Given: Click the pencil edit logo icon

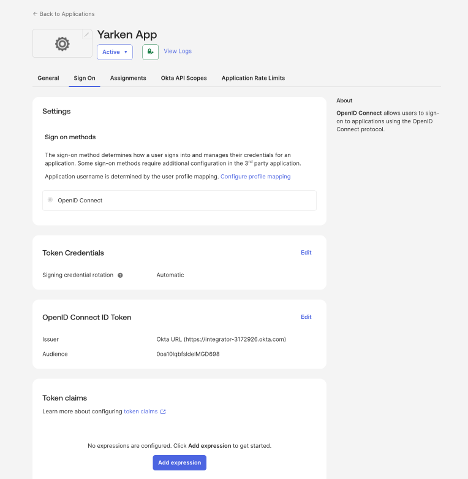Looking at the screenshot, I should pyautogui.click(x=86, y=34).
